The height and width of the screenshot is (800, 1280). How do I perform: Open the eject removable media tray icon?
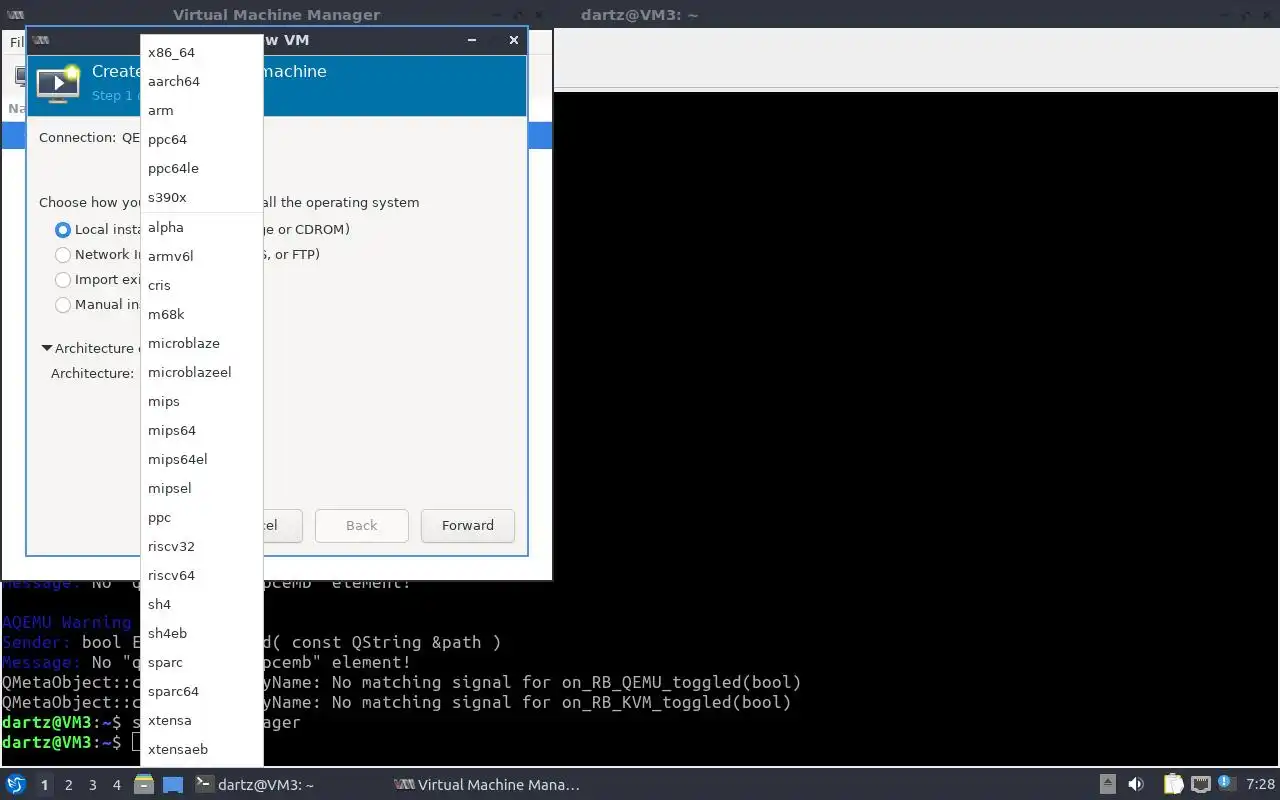(x=1108, y=784)
